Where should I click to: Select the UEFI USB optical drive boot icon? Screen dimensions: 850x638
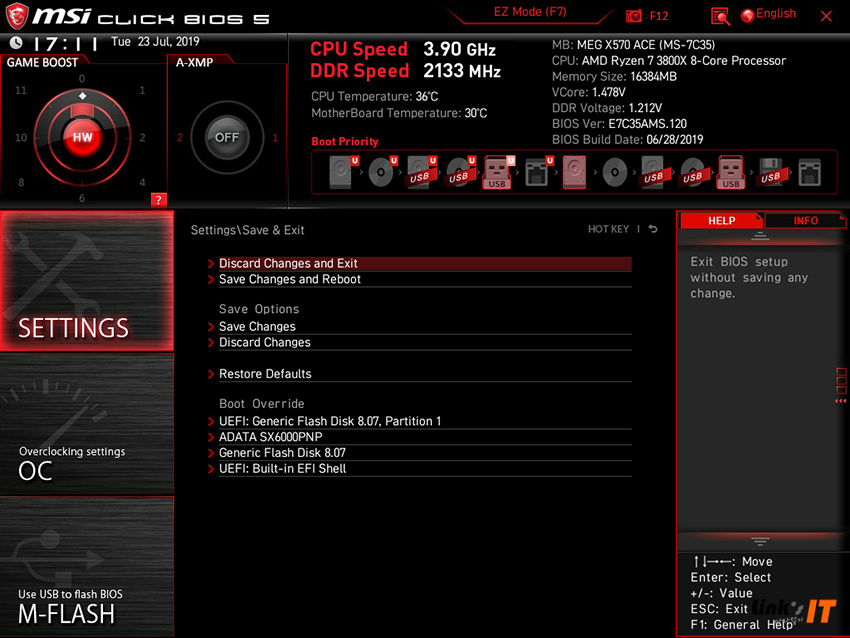460,172
